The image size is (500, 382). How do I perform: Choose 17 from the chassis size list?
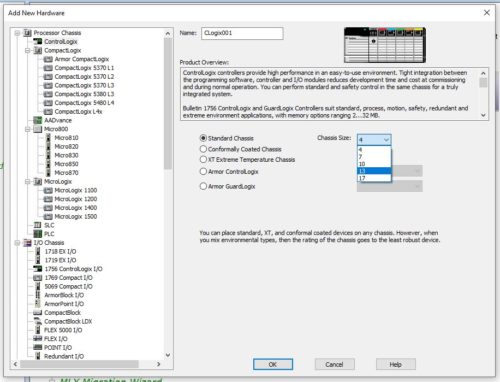[x=374, y=178]
